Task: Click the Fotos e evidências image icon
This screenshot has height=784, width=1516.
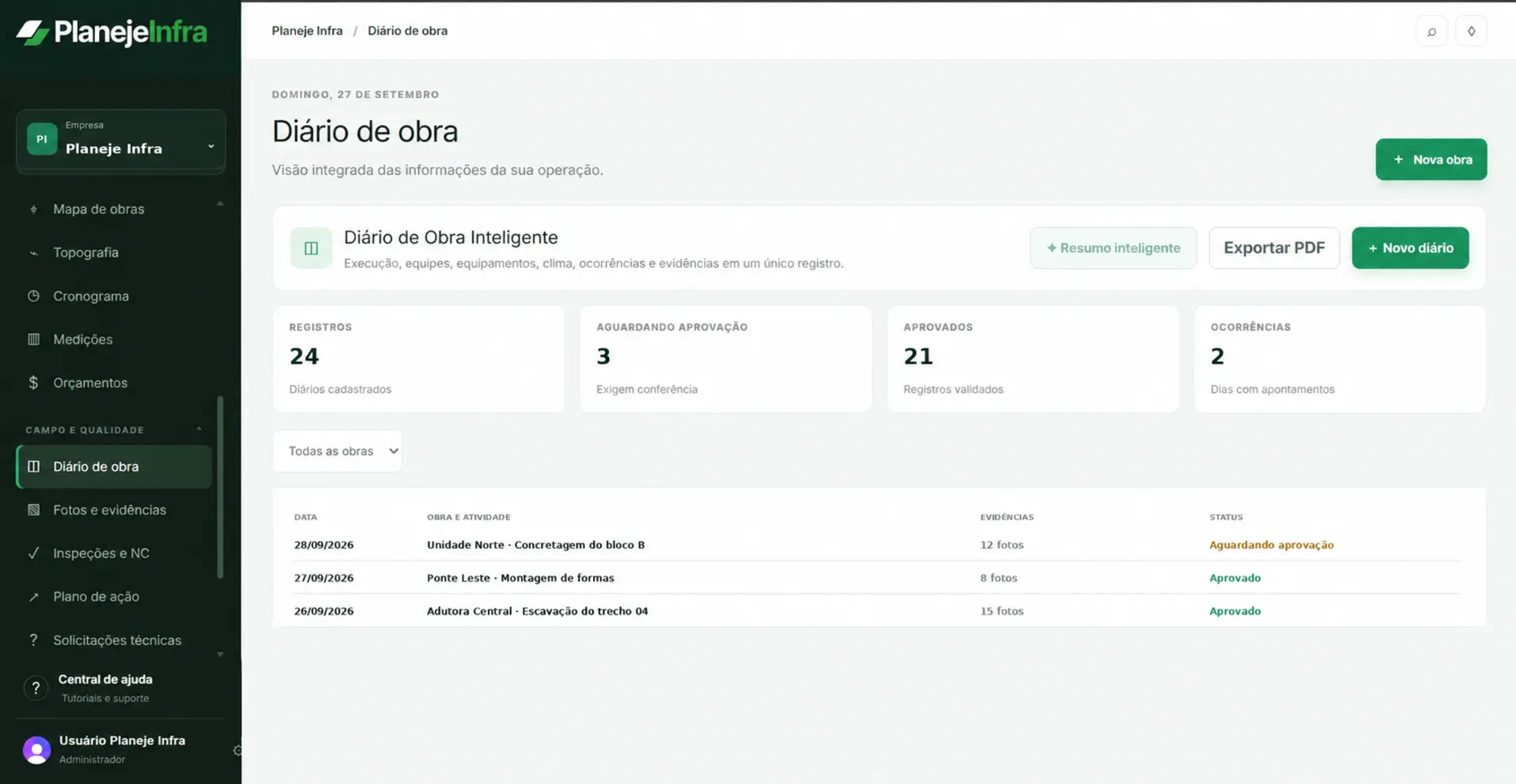Action: click(x=33, y=510)
